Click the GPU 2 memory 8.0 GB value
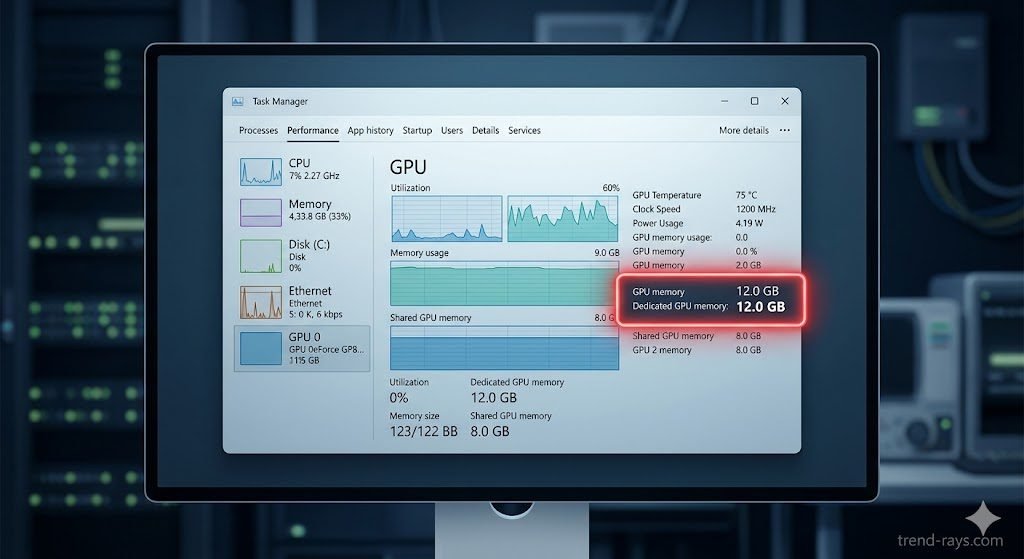 748,350
